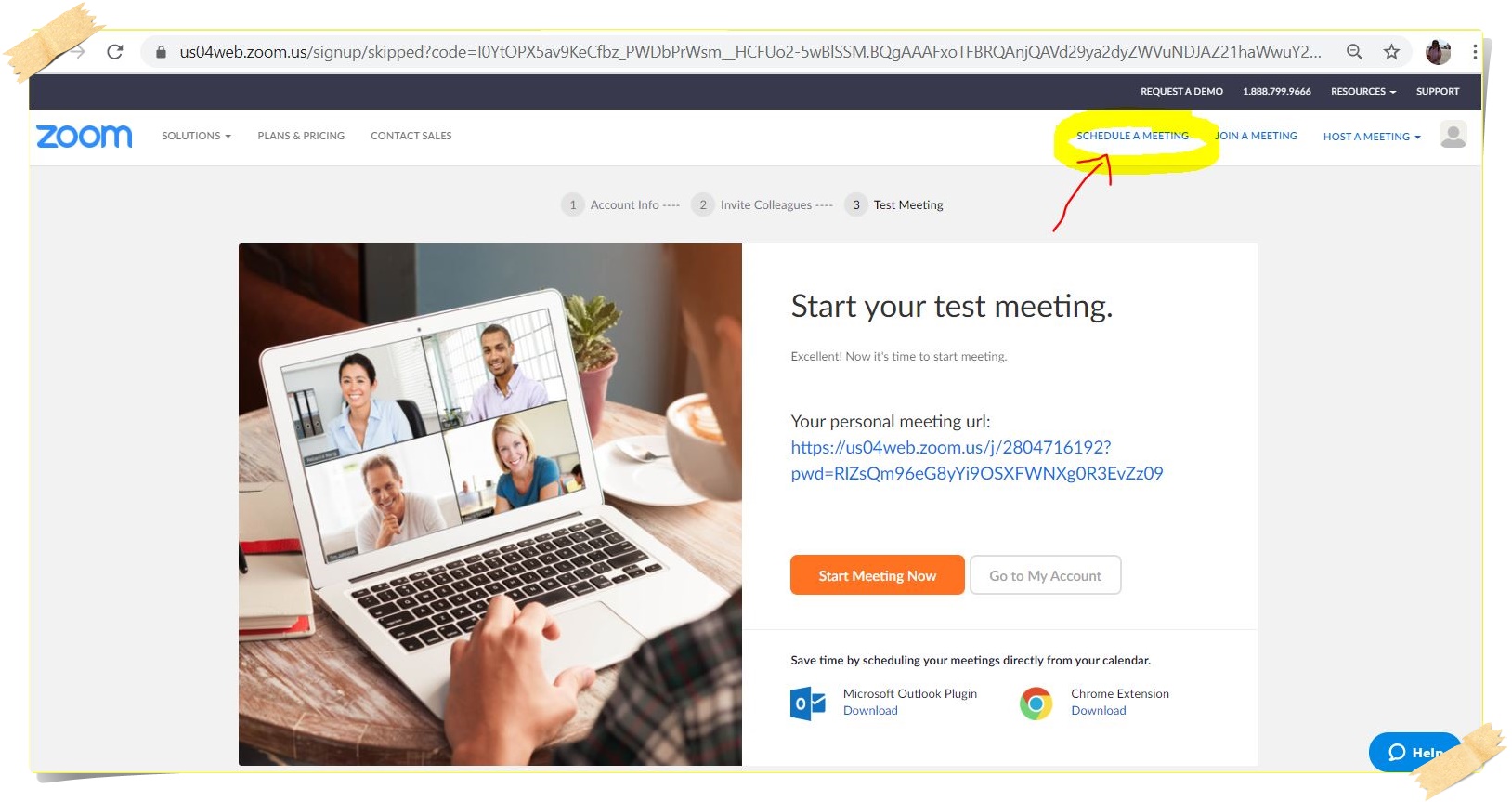Click the padlock site security icon
This screenshot has height=802, width=1512.
click(x=161, y=52)
